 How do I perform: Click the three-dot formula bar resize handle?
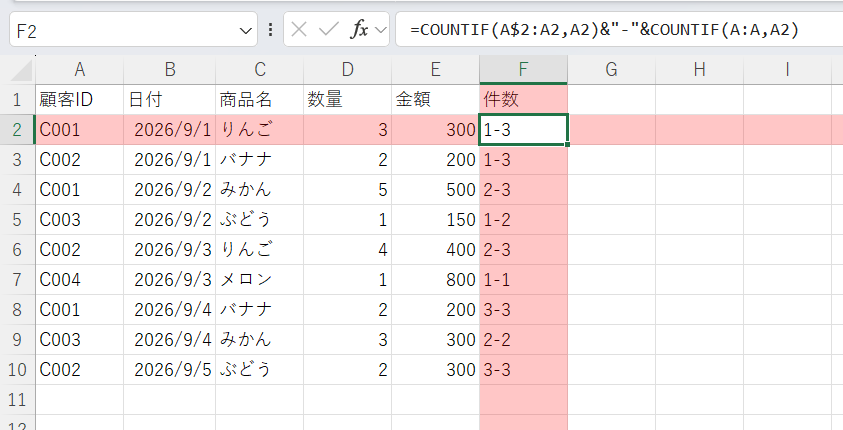pyautogui.click(x=270, y=30)
